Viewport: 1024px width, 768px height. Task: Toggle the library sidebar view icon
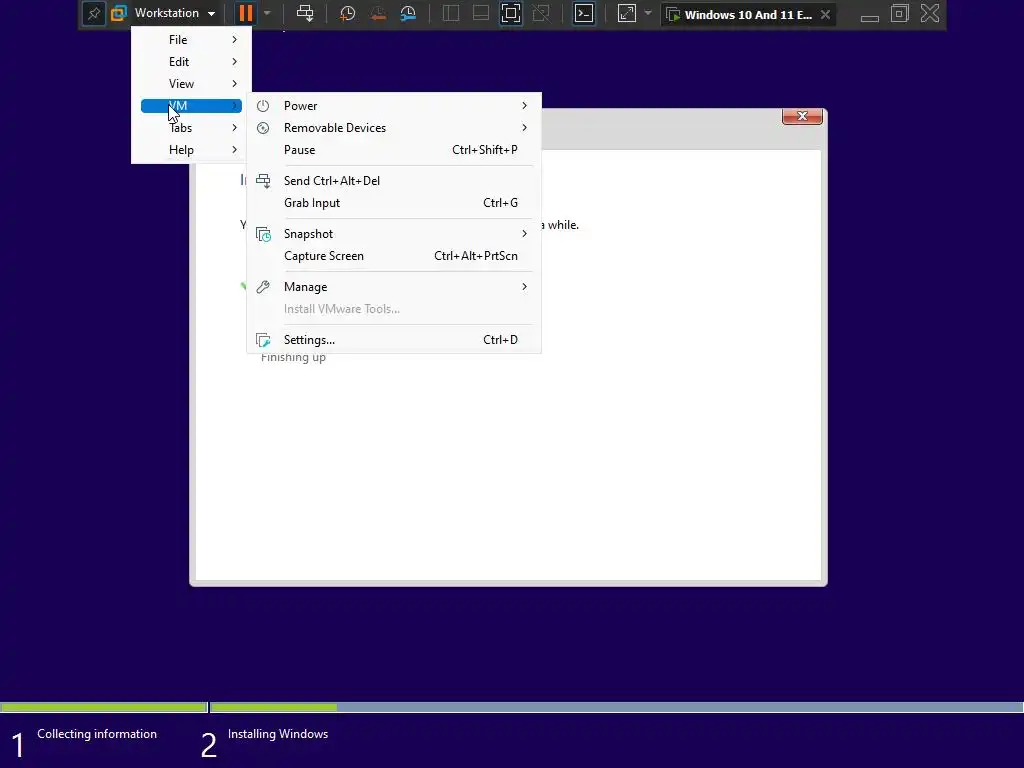(x=451, y=13)
